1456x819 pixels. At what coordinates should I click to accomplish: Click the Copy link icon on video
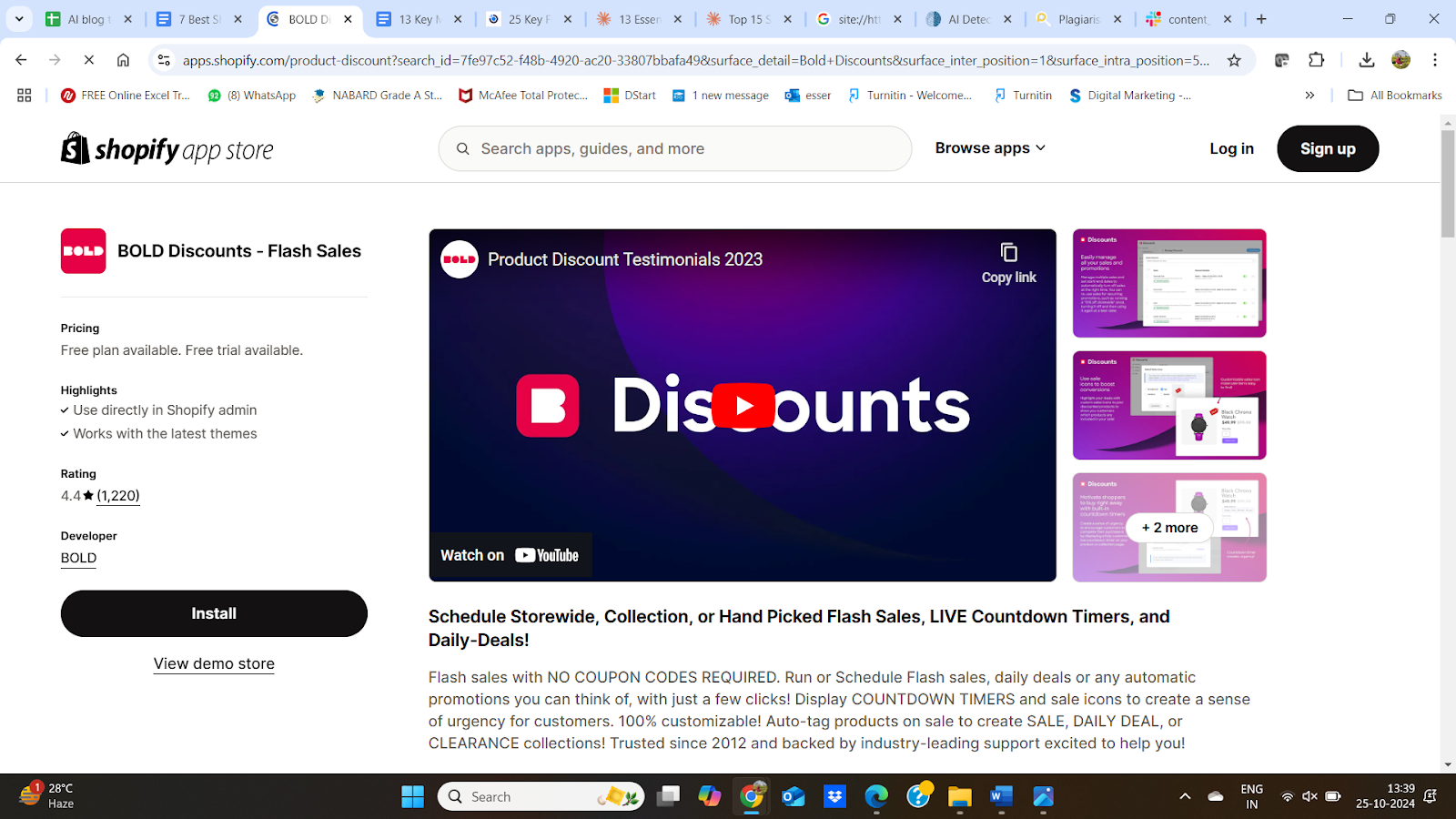tap(1008, 253)
